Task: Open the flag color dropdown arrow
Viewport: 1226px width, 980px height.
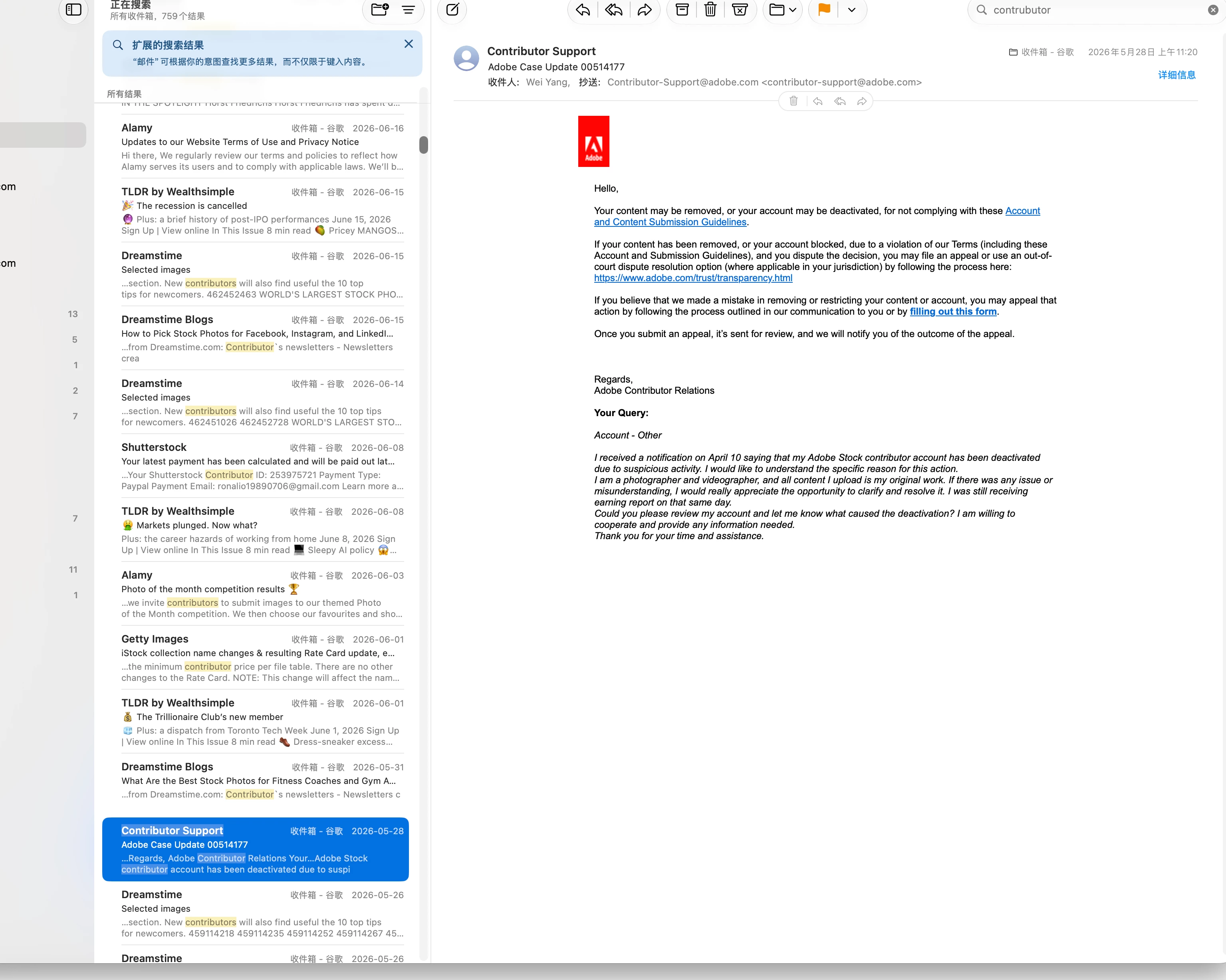Action: 851,10
